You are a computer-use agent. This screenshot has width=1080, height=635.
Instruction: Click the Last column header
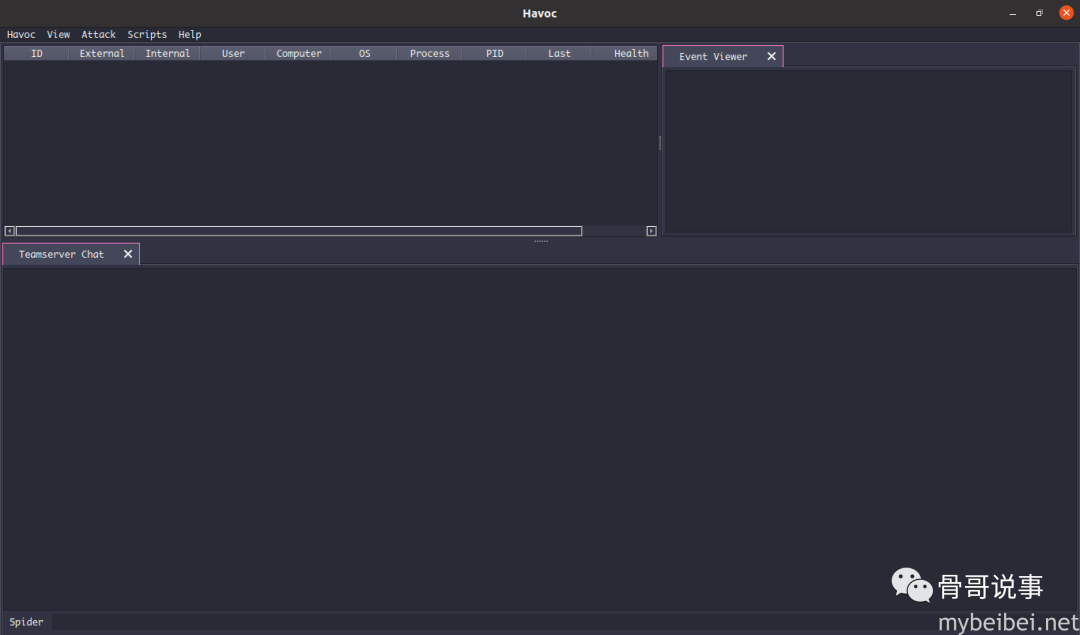click(x=559, y=54)
